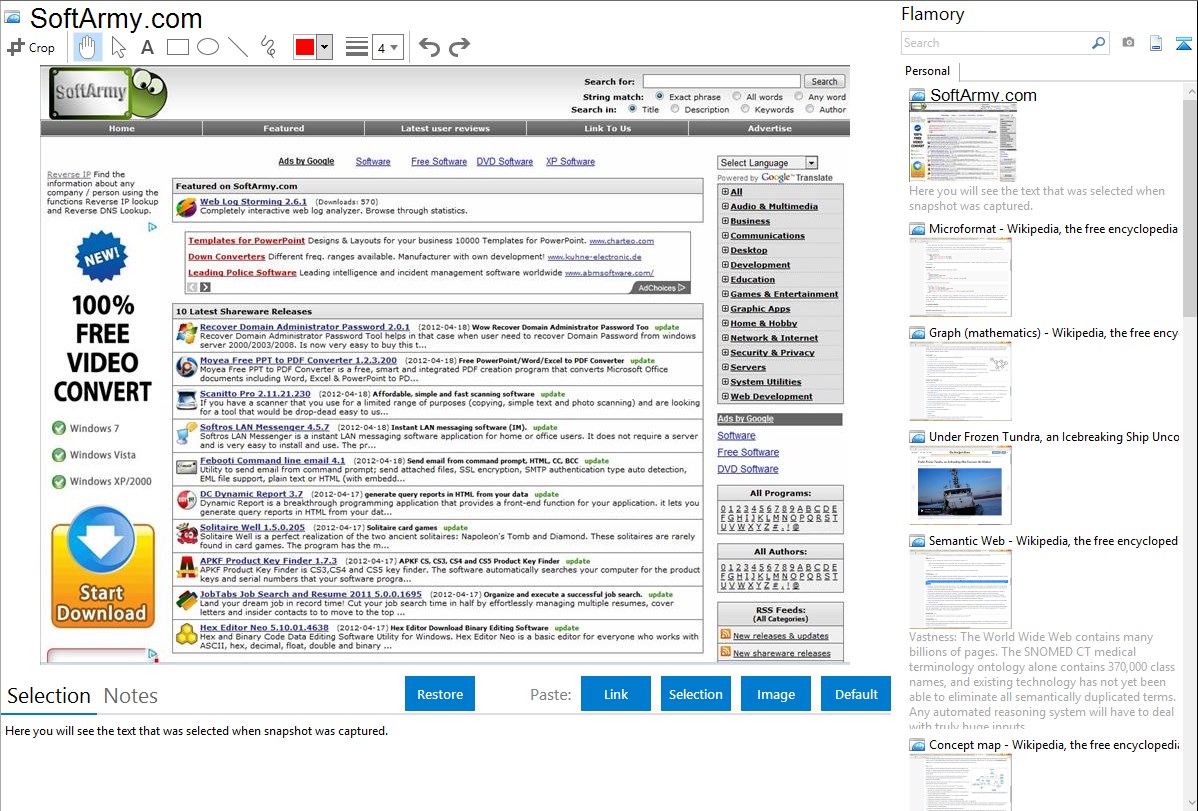Viewport: 1198px width, 811px height.
Task: Go to the Home menu item
Action: [x=121, y=128]
